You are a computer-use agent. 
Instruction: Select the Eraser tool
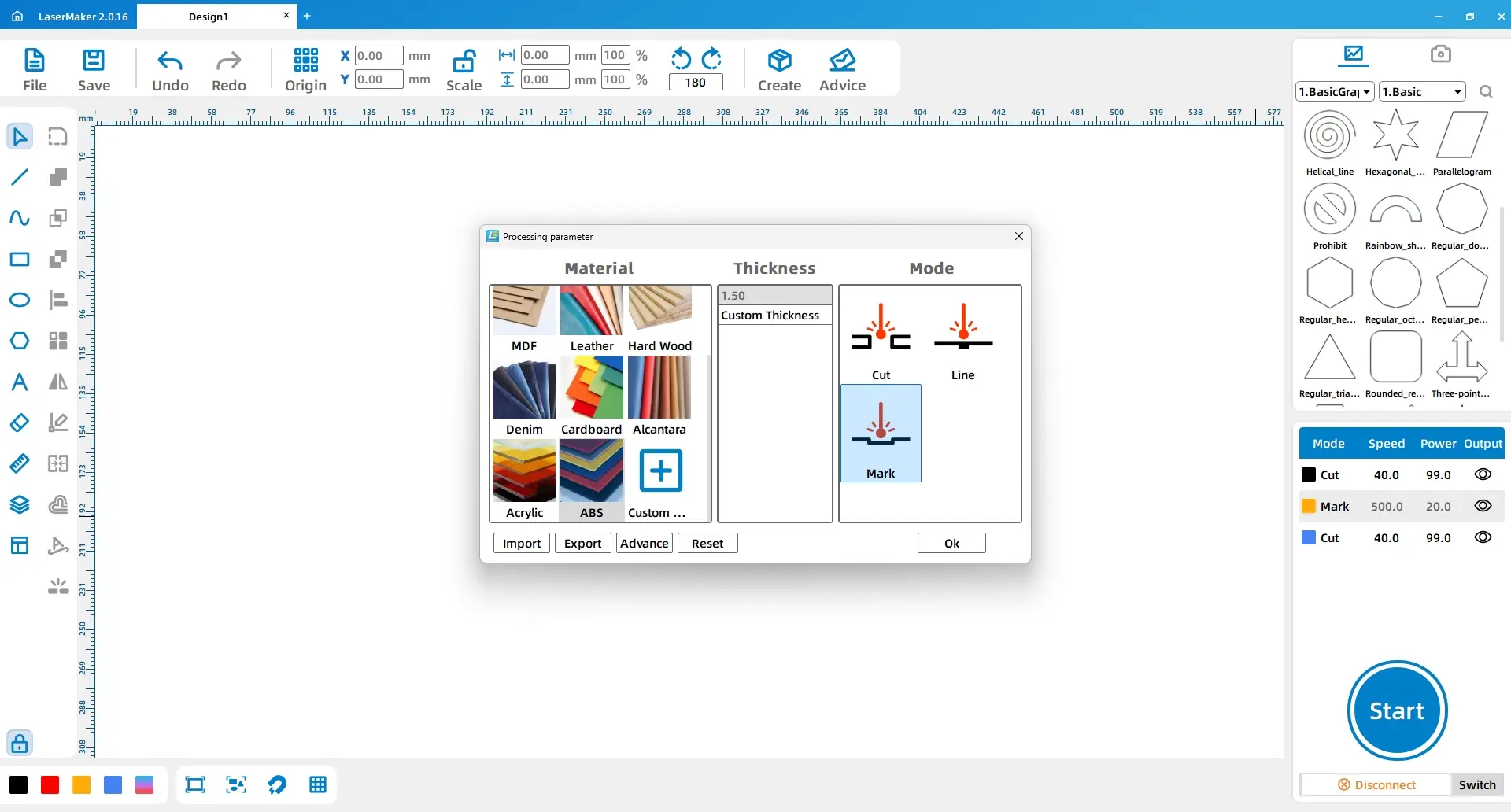coord(20,423)
